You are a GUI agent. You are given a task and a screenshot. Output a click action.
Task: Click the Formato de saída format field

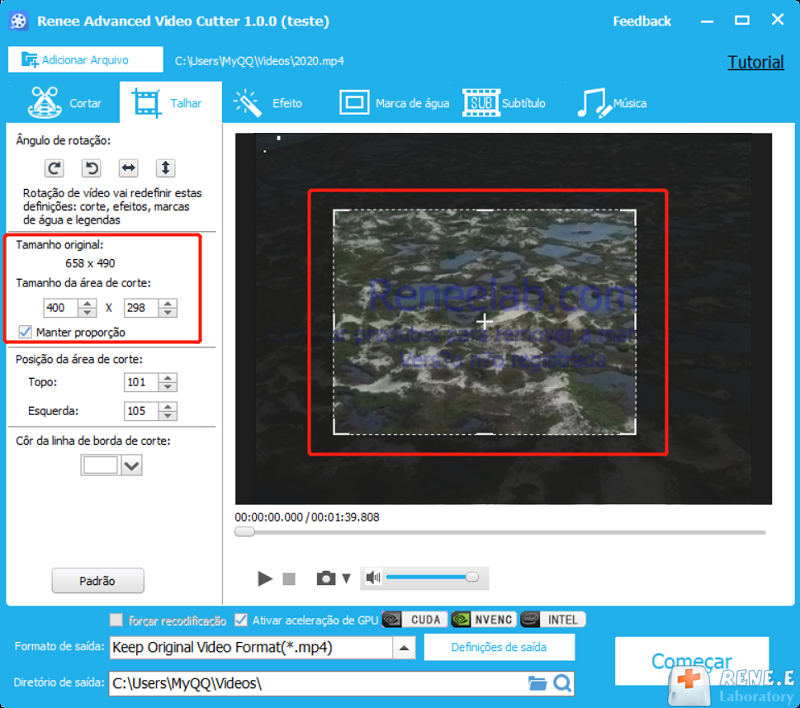[251, 648]
